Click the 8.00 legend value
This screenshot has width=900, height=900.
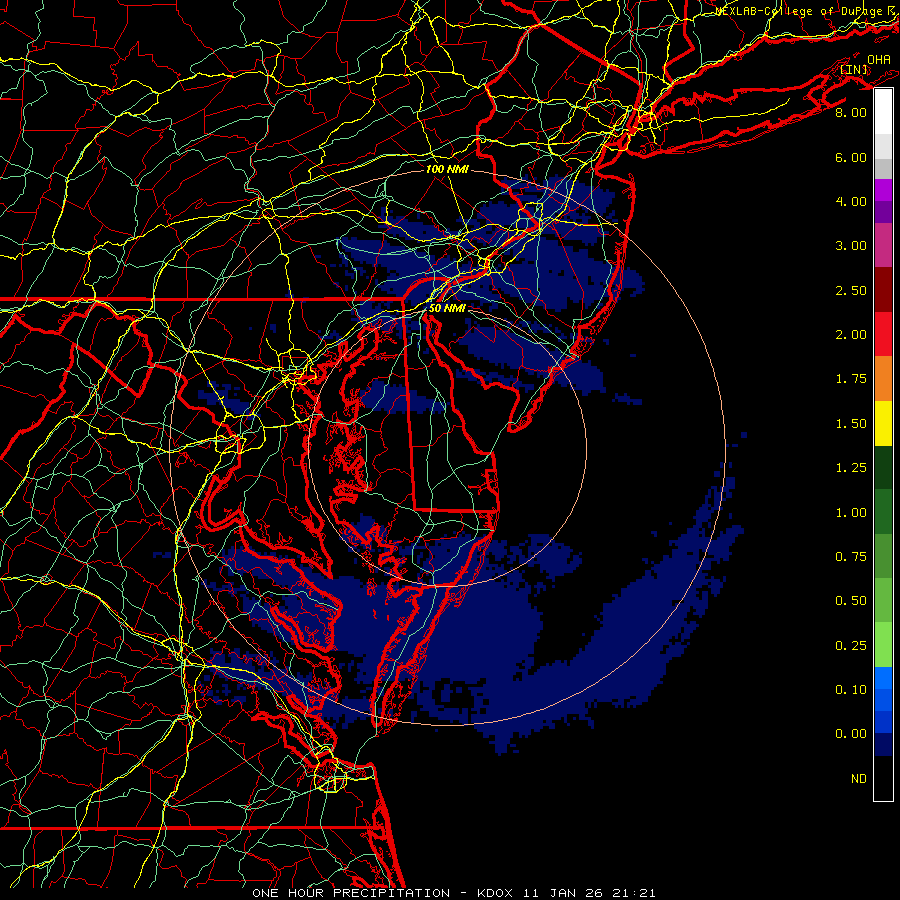(851, 112)
